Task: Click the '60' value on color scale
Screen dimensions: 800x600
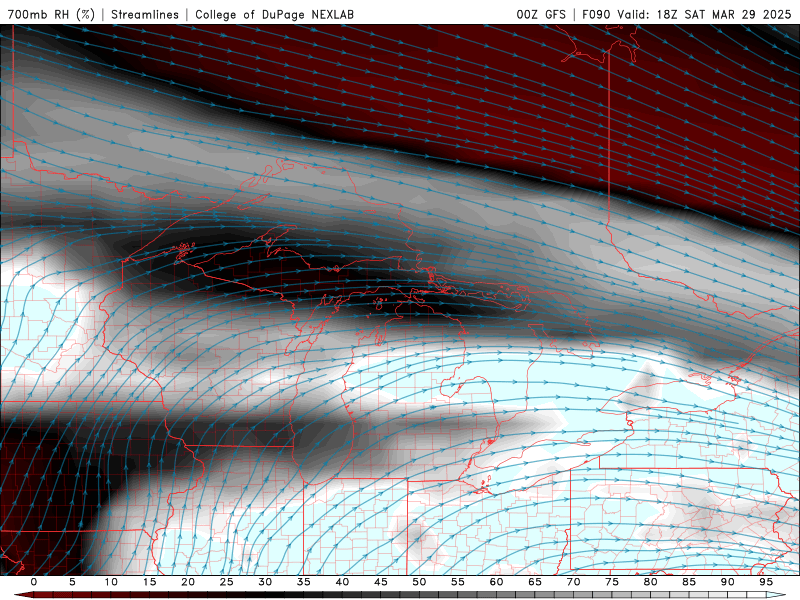Action: tap(496, 582)
